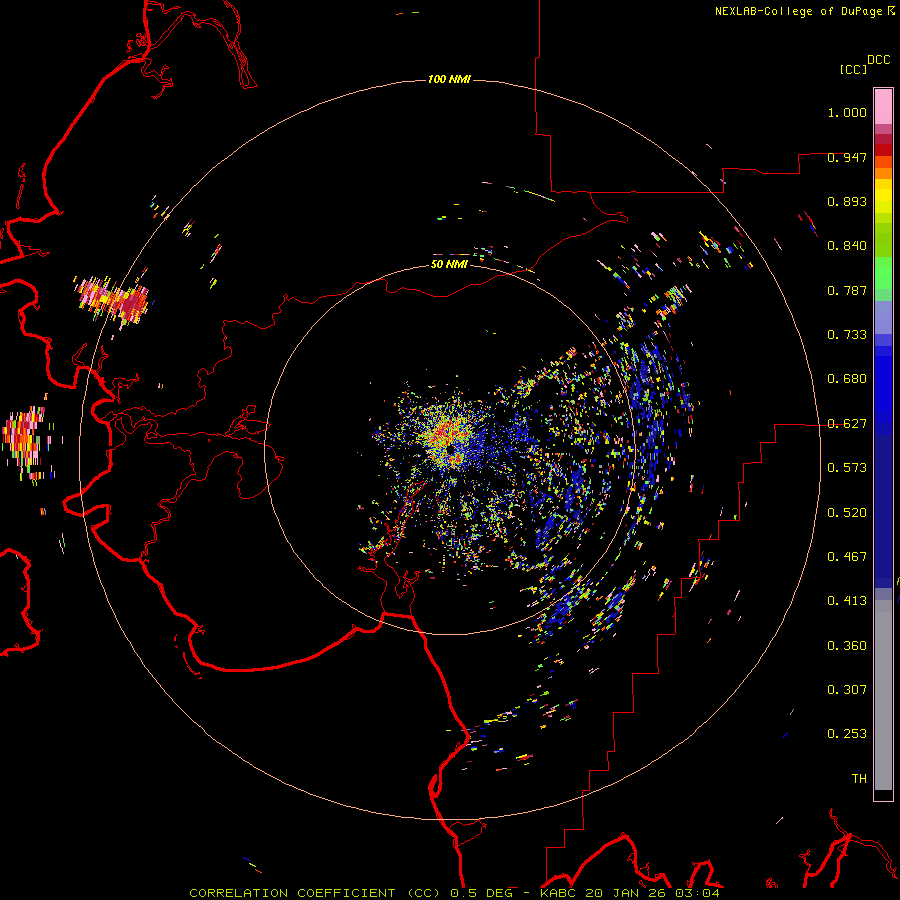Select the 0.467 scale value

point(847,557)
